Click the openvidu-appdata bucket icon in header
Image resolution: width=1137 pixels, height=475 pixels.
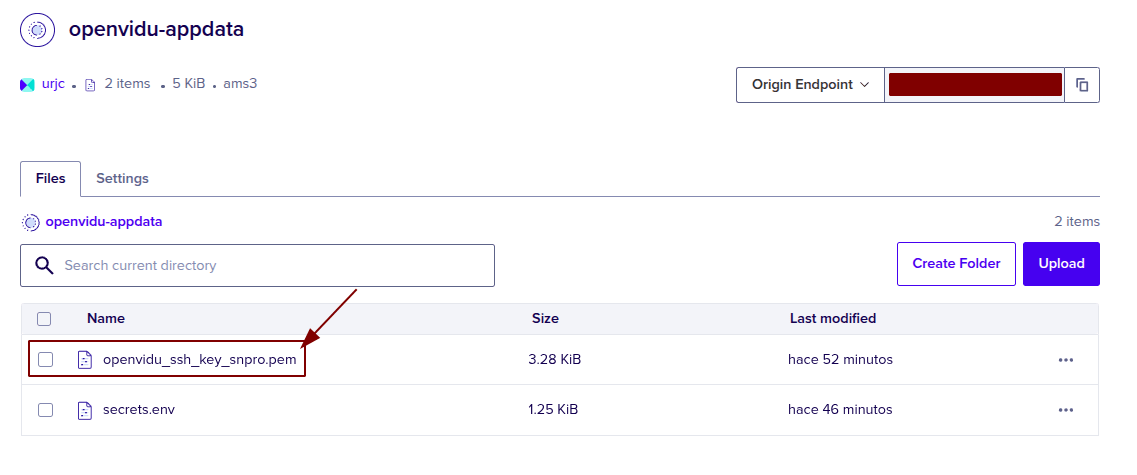point(37,31)
